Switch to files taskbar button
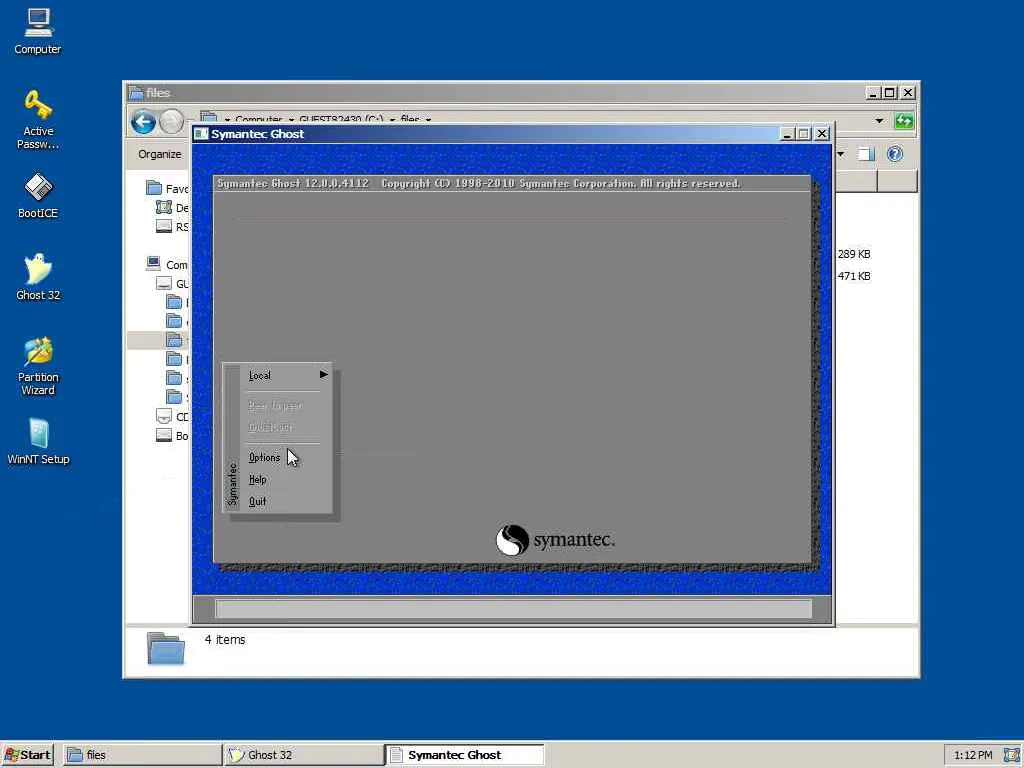The height and width of the screenshot is (768, 1024). 142,755
